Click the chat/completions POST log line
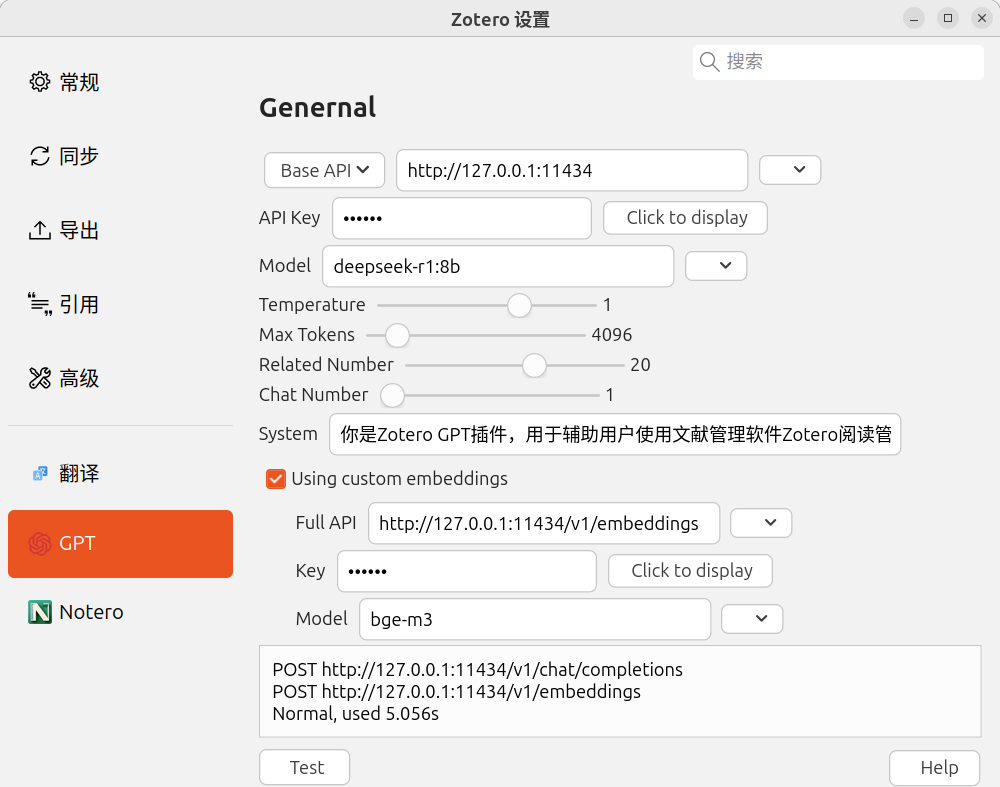1000x787 pixels. pos(477,669)
